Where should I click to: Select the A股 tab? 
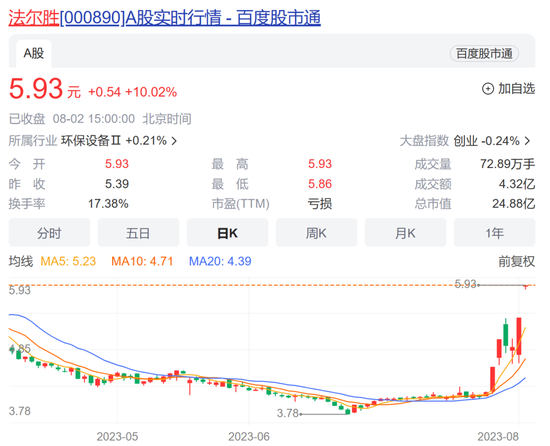(x=34, y=53)
